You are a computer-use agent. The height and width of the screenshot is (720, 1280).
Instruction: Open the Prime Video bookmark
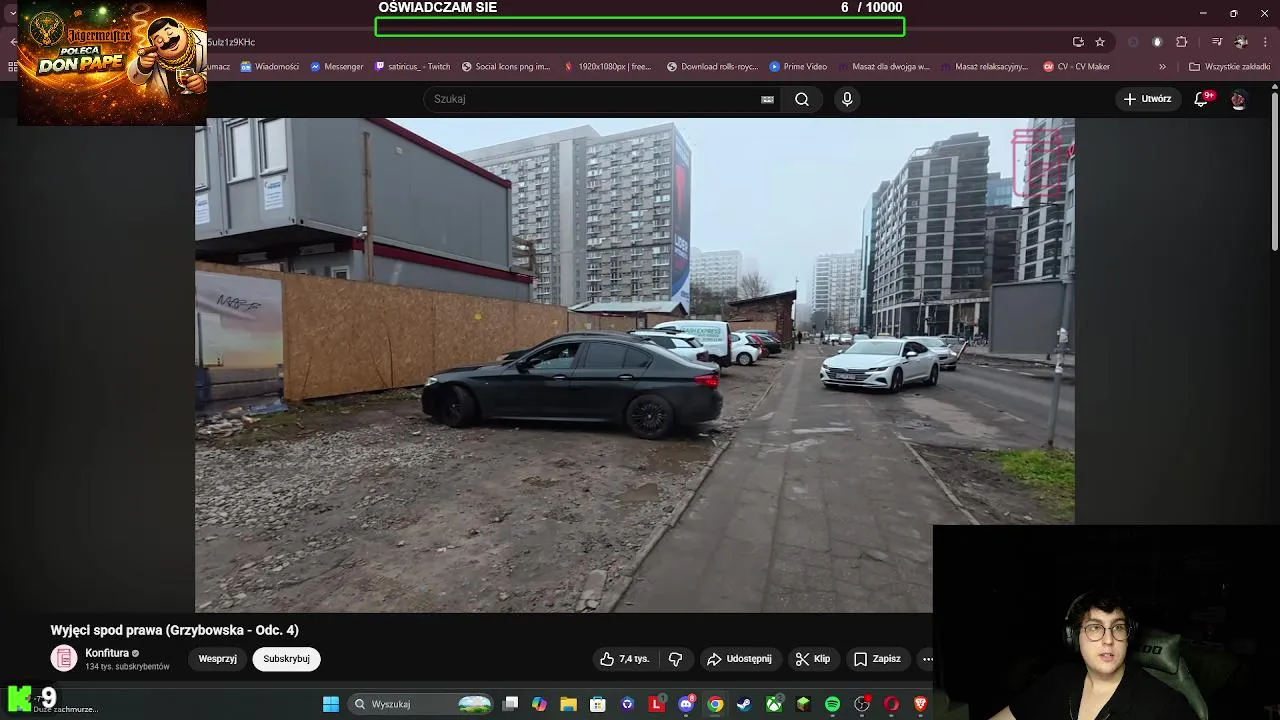click(x=798, y=67)
